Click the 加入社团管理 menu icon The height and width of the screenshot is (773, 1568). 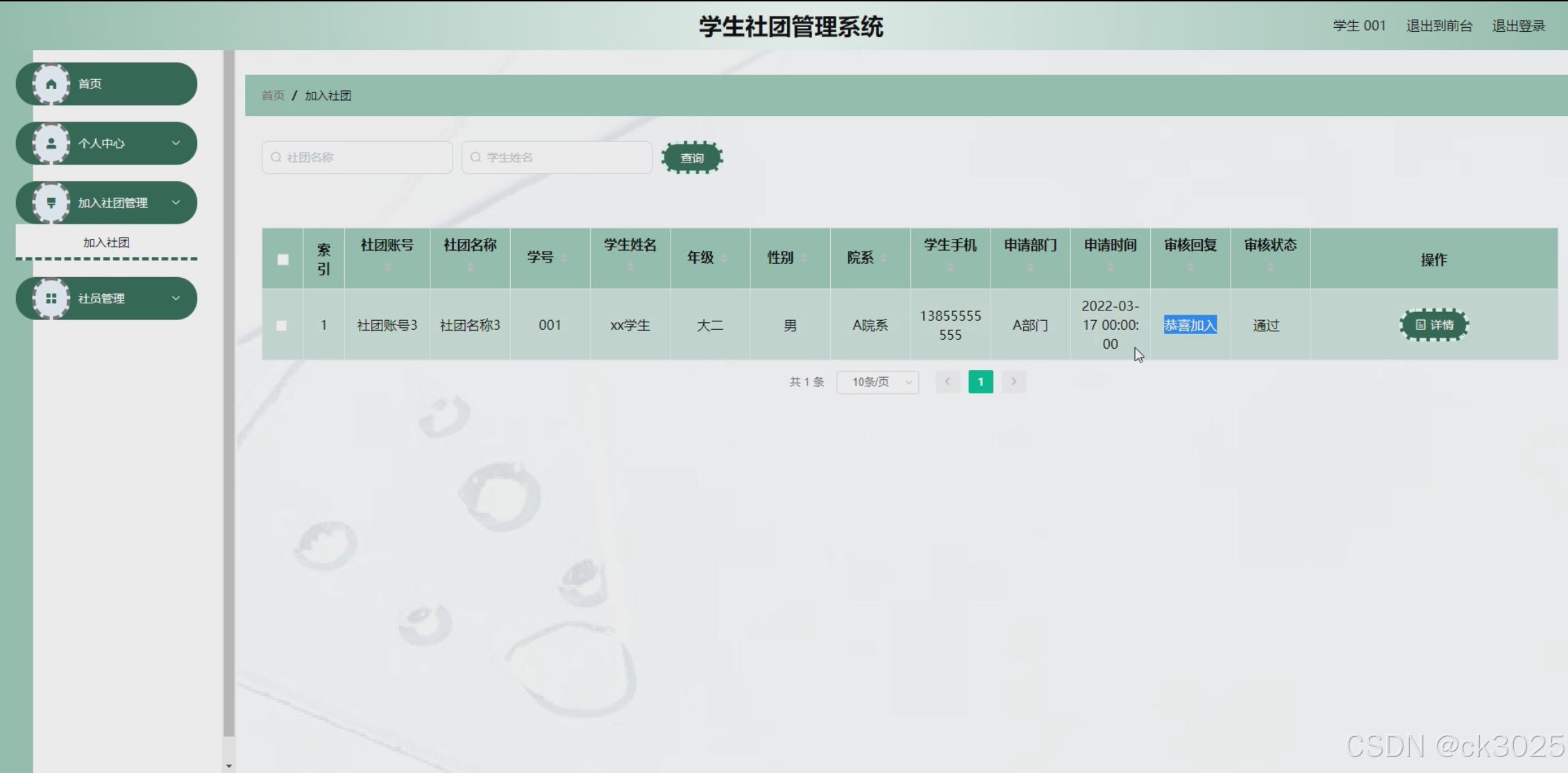(x=51, y=203)
